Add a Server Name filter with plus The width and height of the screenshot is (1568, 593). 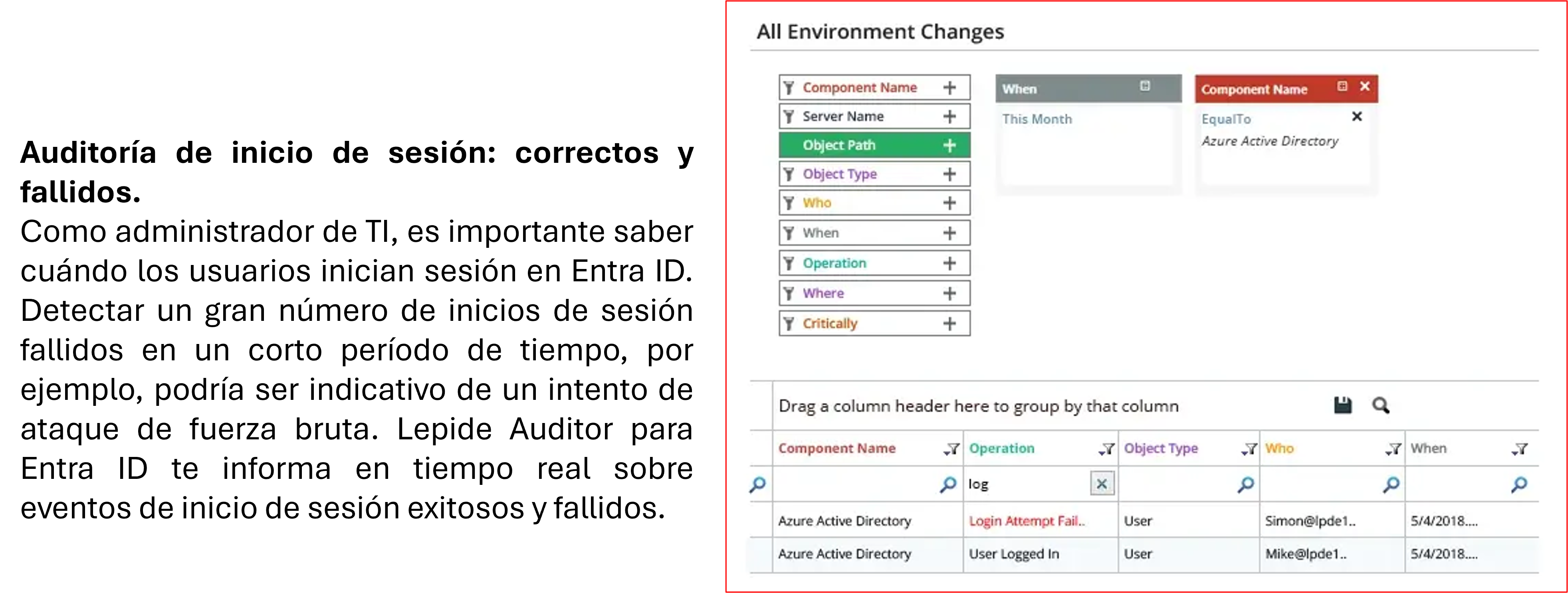point(949,116)
